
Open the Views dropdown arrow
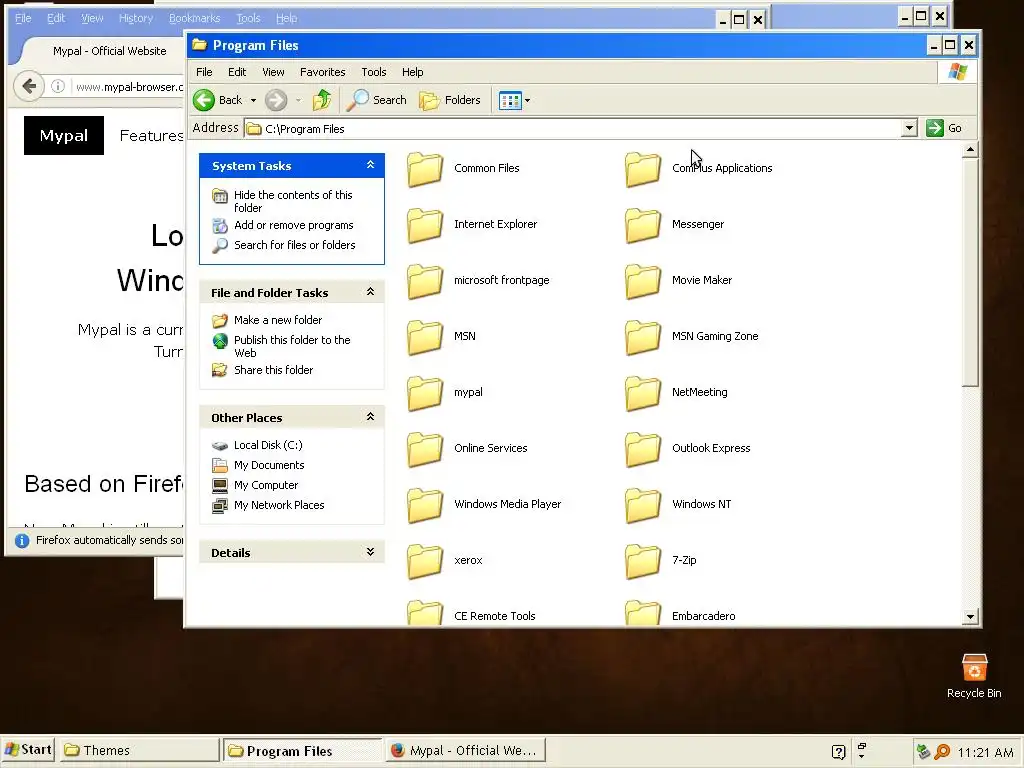[x=528, y=101]
